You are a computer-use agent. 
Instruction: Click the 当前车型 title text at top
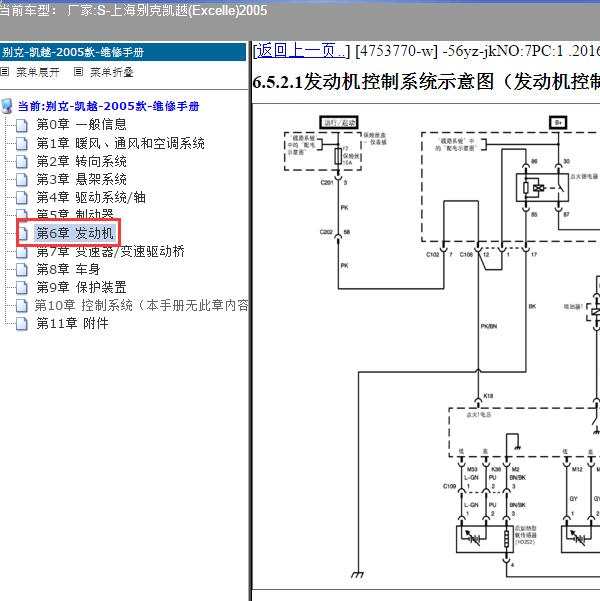click(x=133, y=10)
